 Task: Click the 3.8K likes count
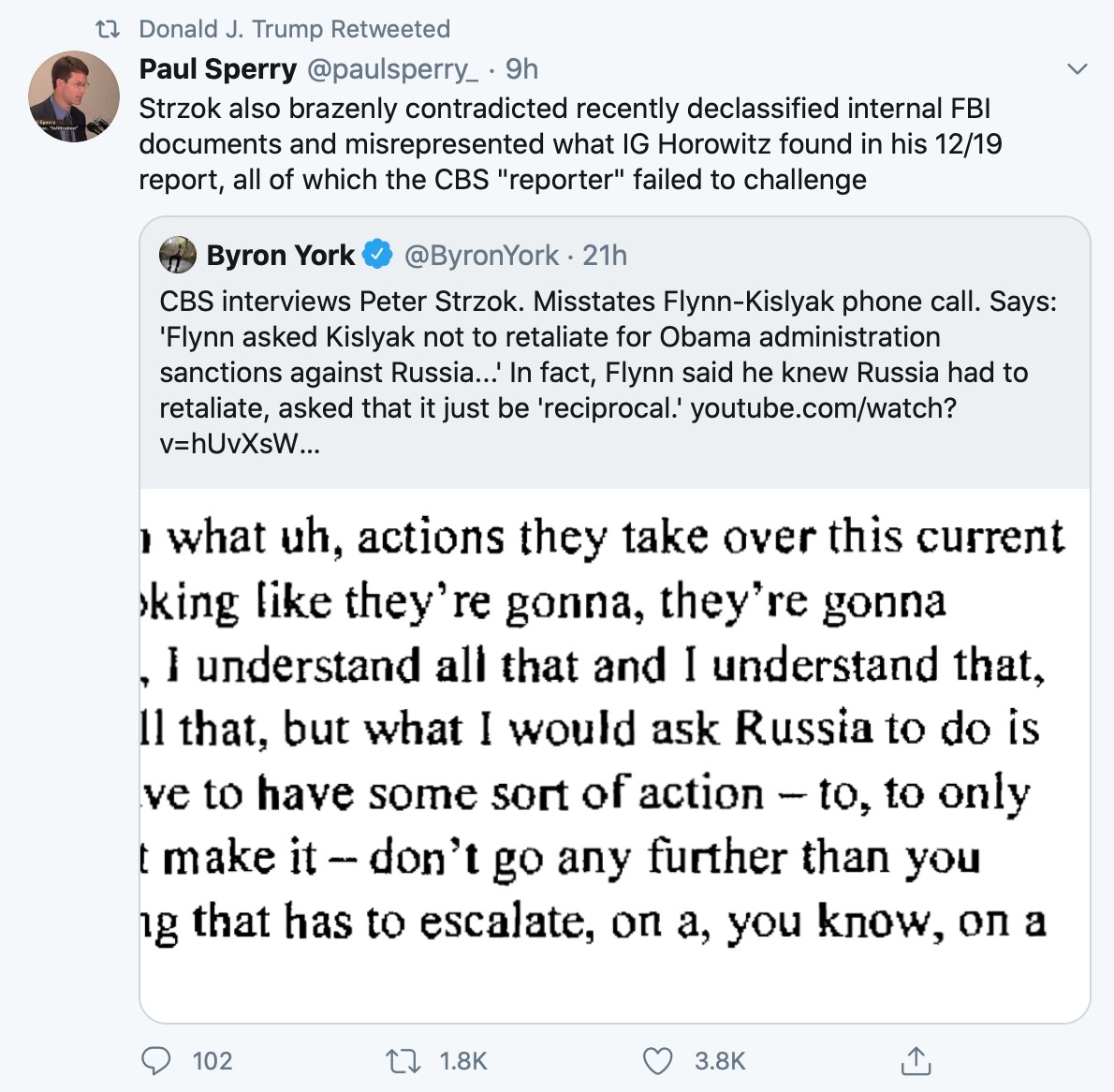tap(720, 1060)
